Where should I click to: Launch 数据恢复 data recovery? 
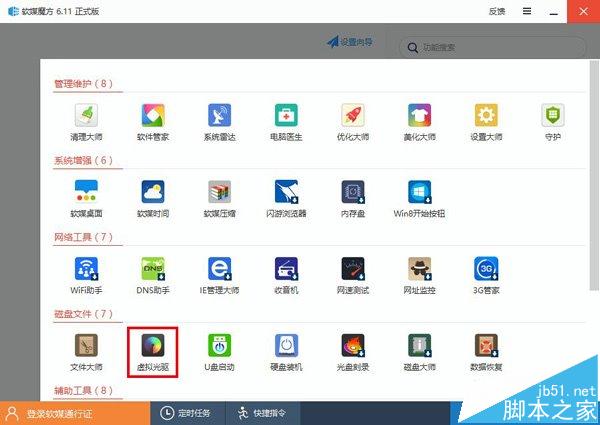coord(486,353)
